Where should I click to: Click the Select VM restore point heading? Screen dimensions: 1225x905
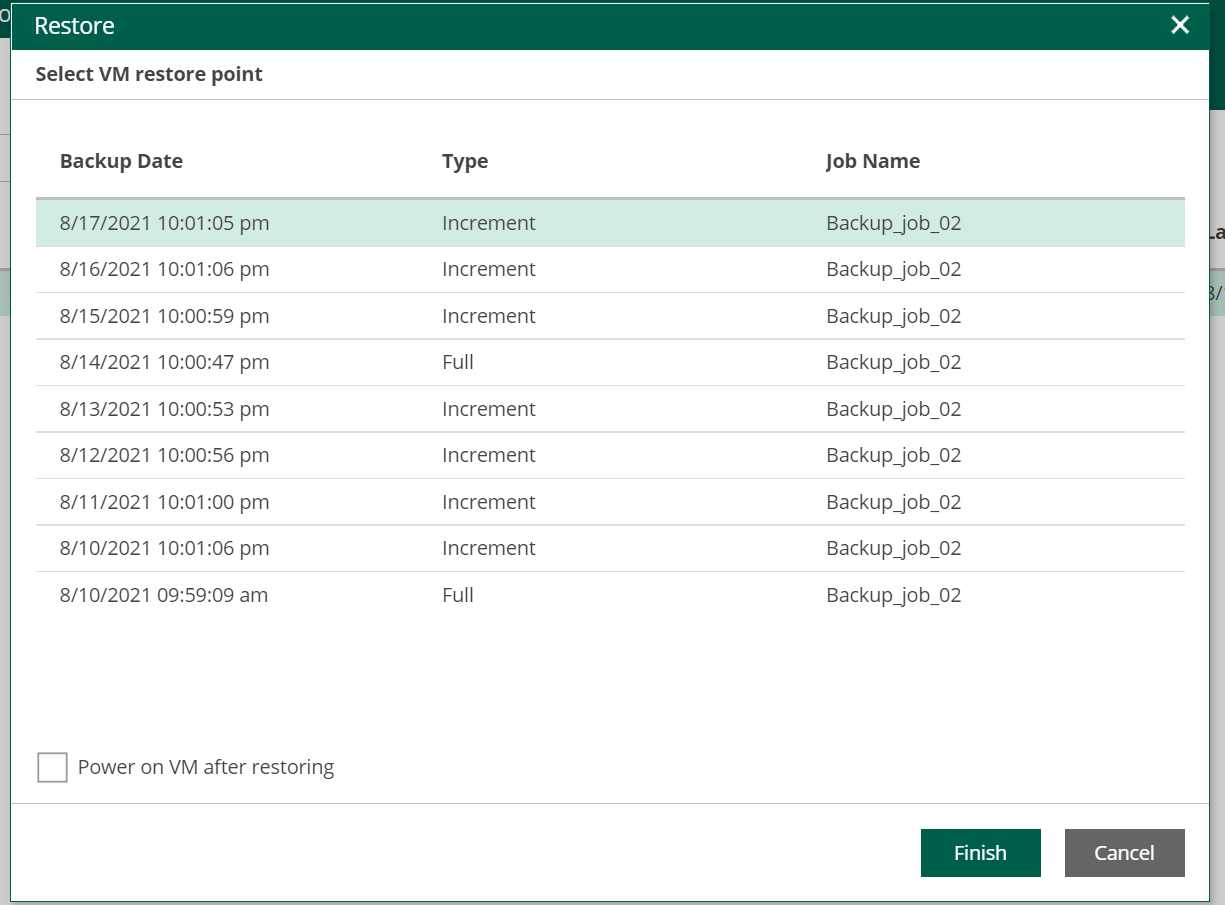tap(148, 74)
